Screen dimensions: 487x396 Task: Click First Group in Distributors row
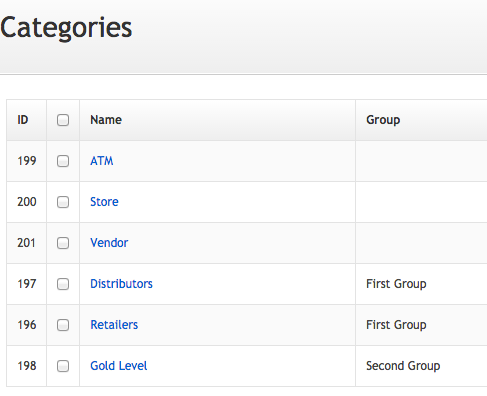[396, 284]
